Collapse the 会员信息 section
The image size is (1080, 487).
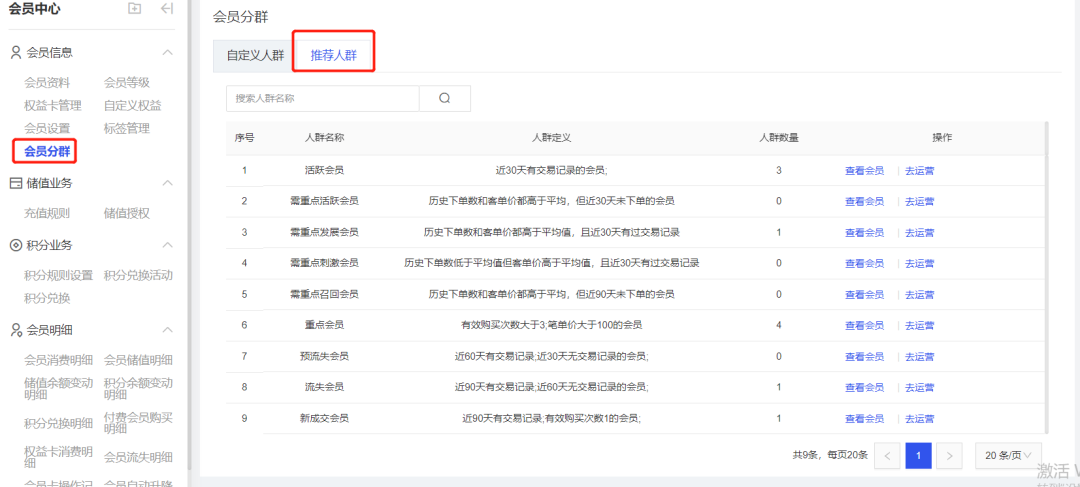pyautogui.click(x=167, y=52)
